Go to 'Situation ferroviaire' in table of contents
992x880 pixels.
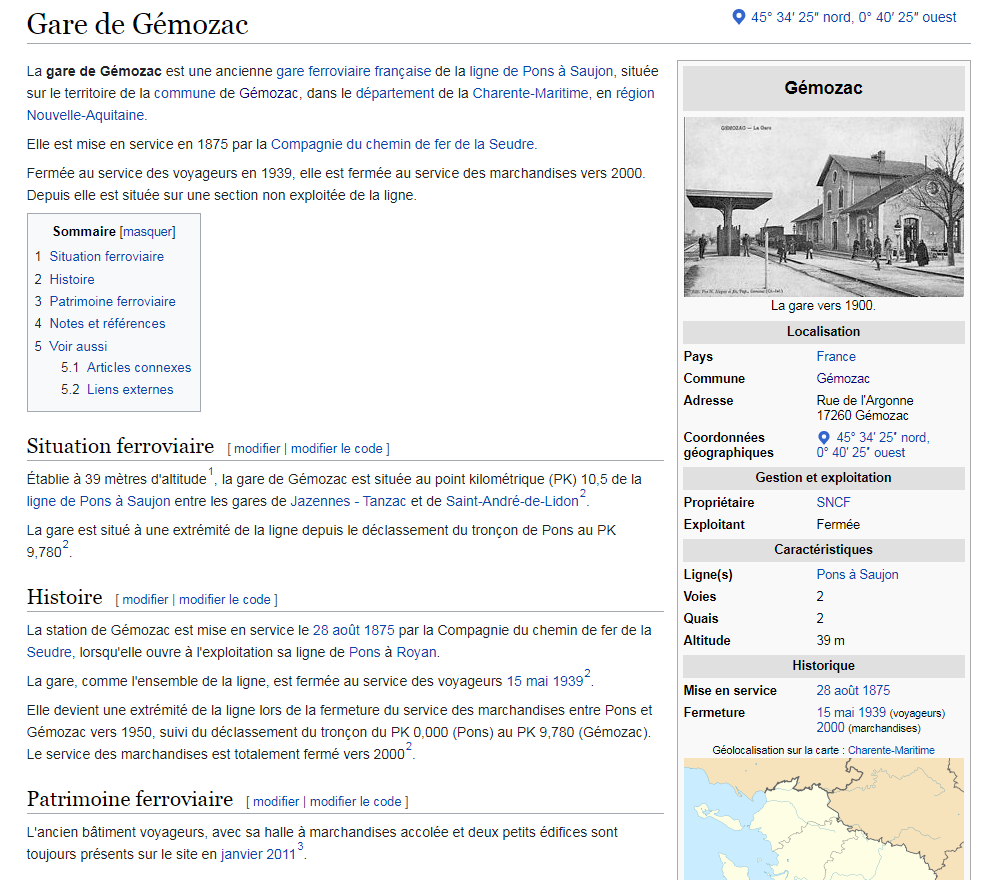107,256
